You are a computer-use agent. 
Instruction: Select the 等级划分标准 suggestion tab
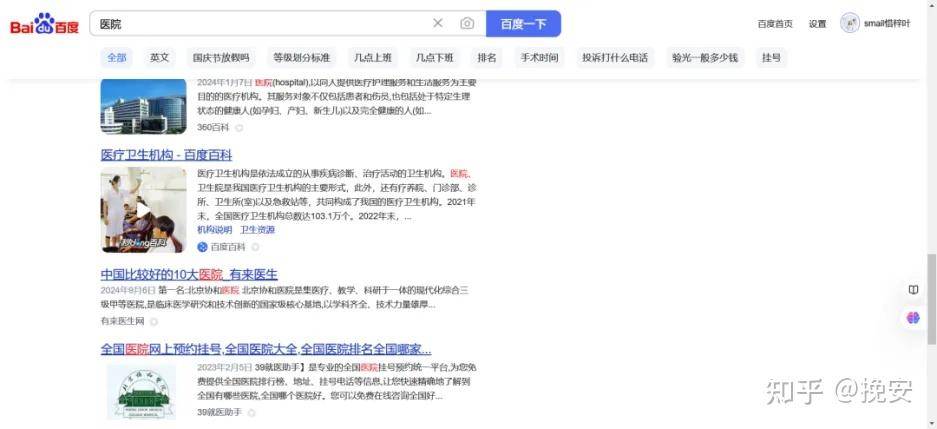click(x=302, y=58)
